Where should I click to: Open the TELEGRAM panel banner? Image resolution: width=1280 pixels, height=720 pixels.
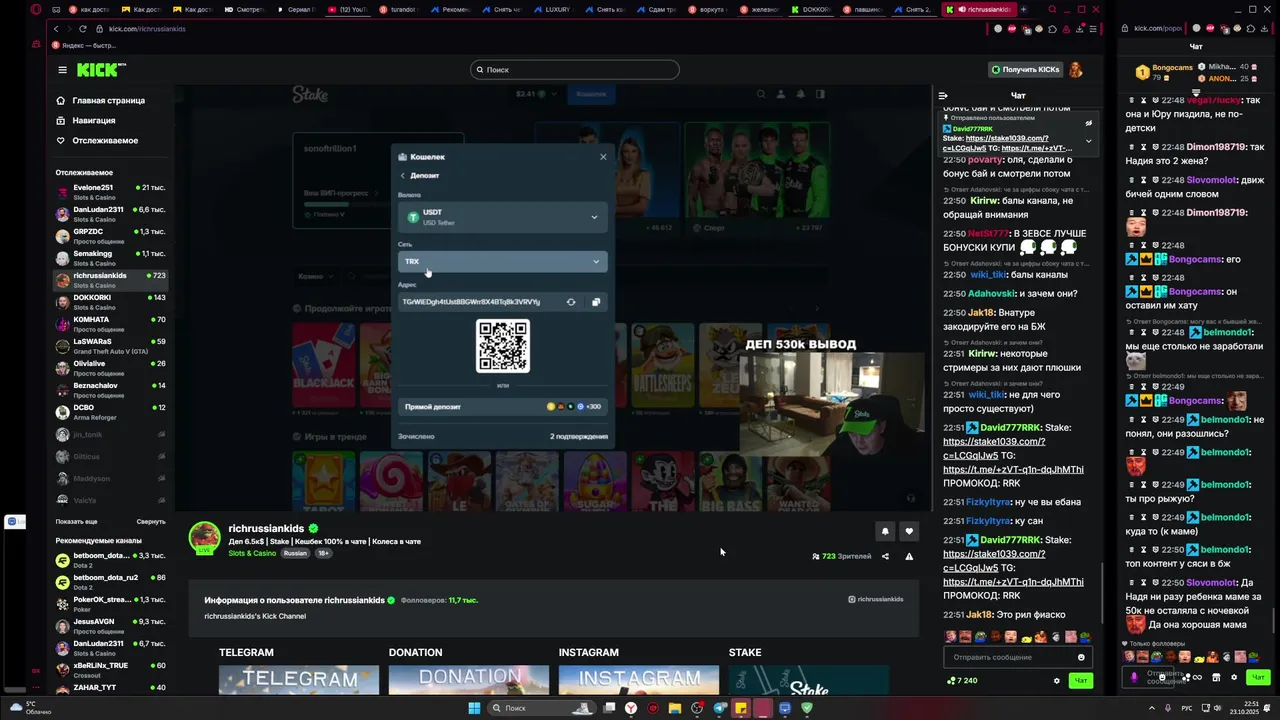pos(299,679)
